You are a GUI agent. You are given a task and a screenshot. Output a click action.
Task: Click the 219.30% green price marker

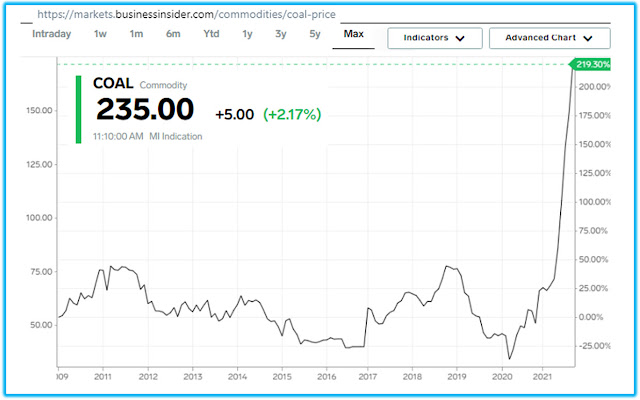(590, 64)
